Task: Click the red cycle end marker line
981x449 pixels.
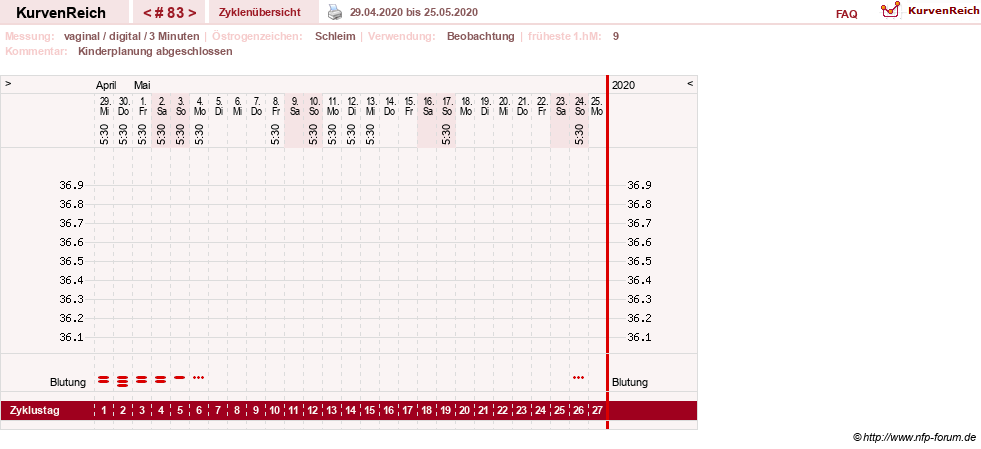Action: click(x=607, y=252)
